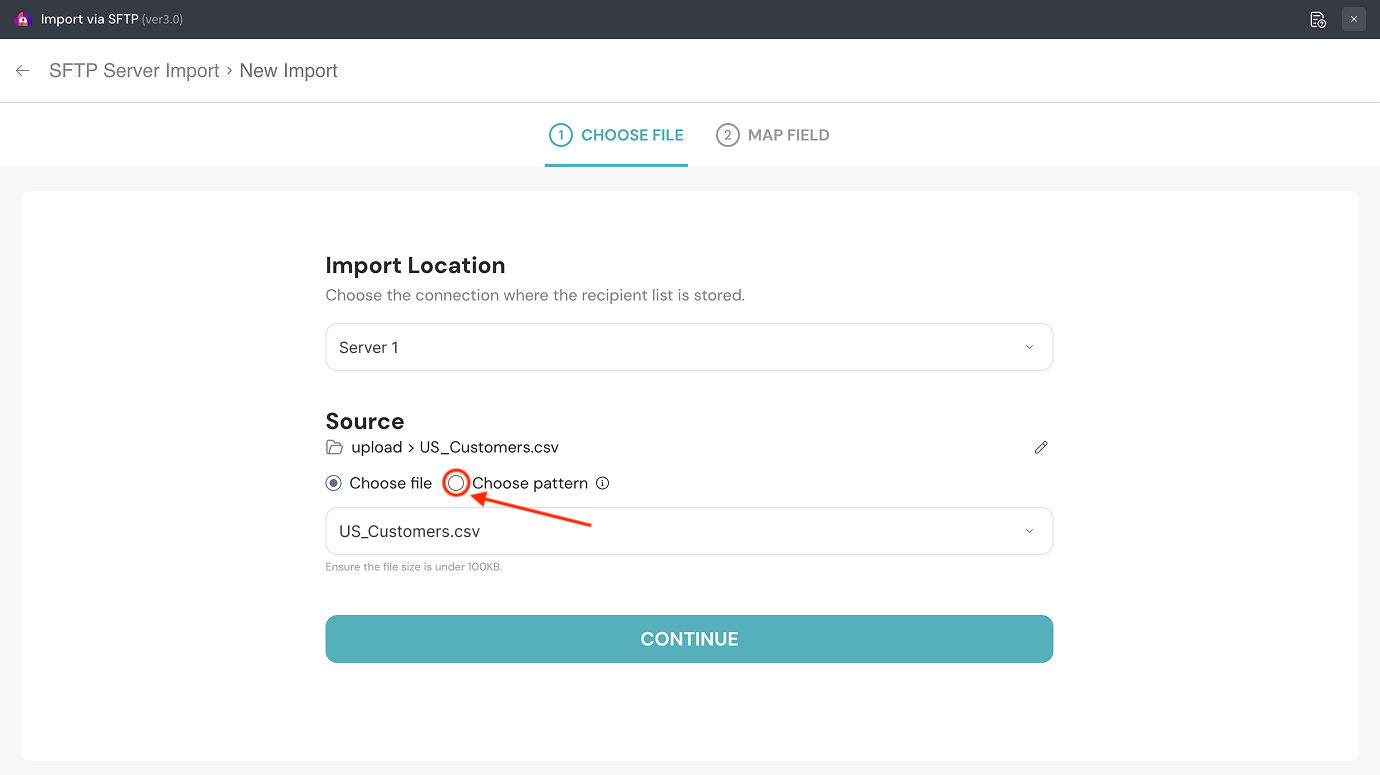Click the folder icon before upload path
The height and width of the screenshot is (775, 1380).
click(x=334, y=447)
